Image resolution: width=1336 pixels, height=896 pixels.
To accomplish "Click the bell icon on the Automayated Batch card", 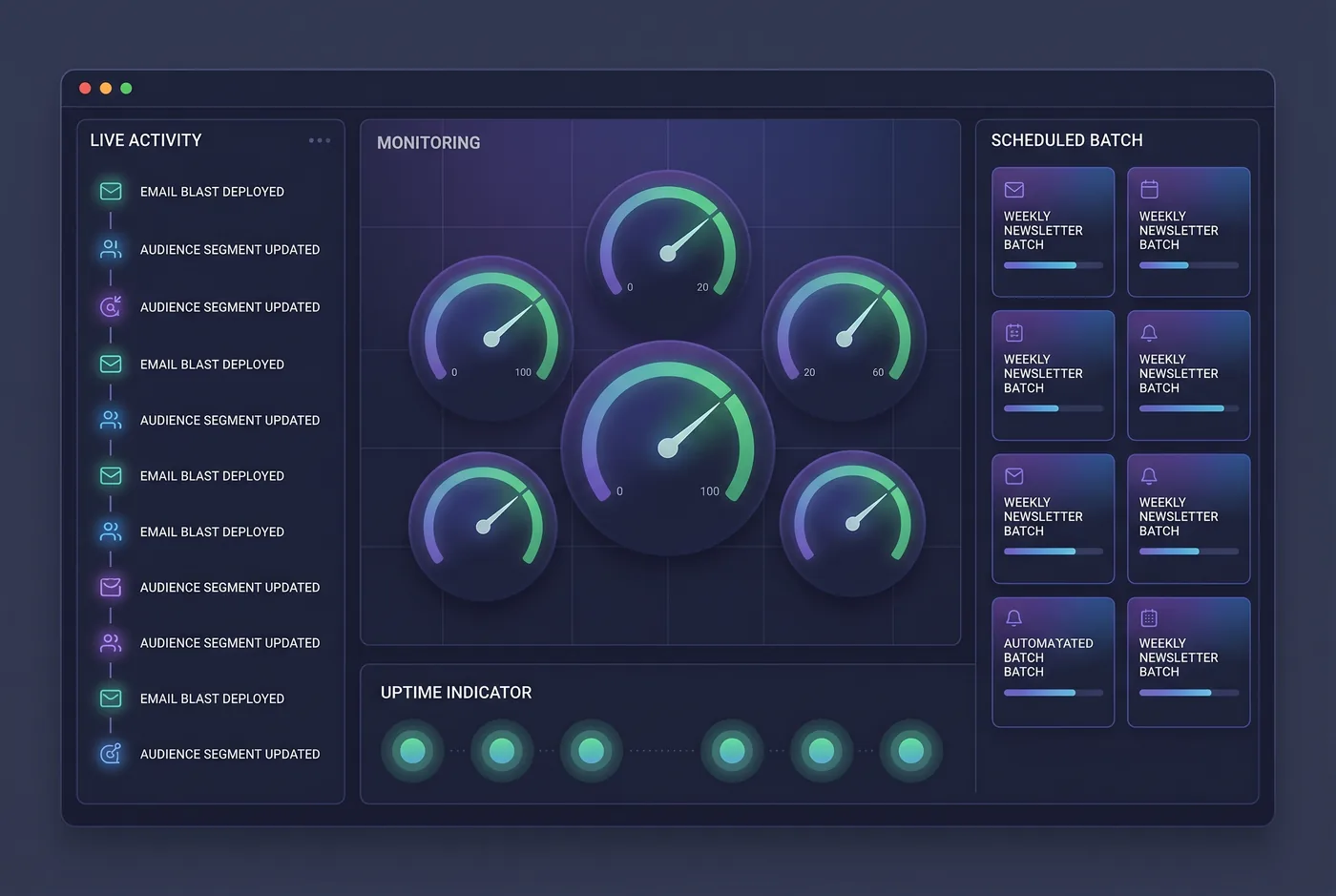I will (x=1014, y=618).
